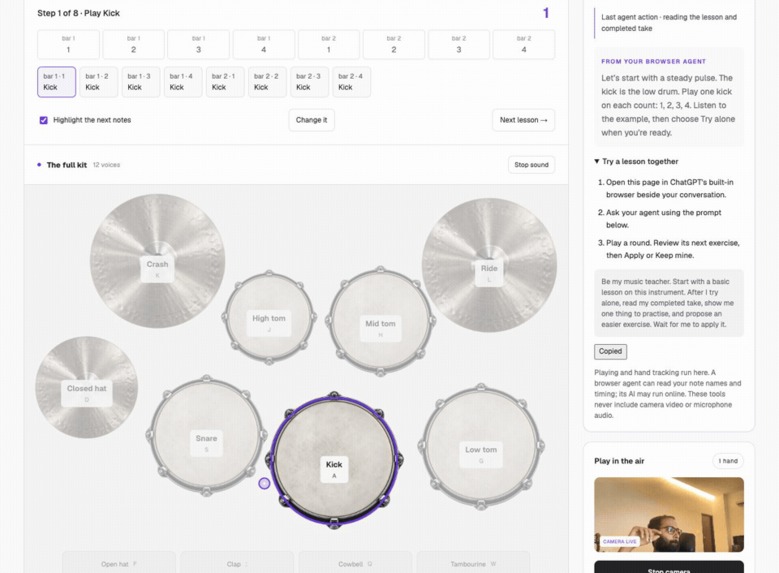Strike the High tom drum

coord(269,318)
